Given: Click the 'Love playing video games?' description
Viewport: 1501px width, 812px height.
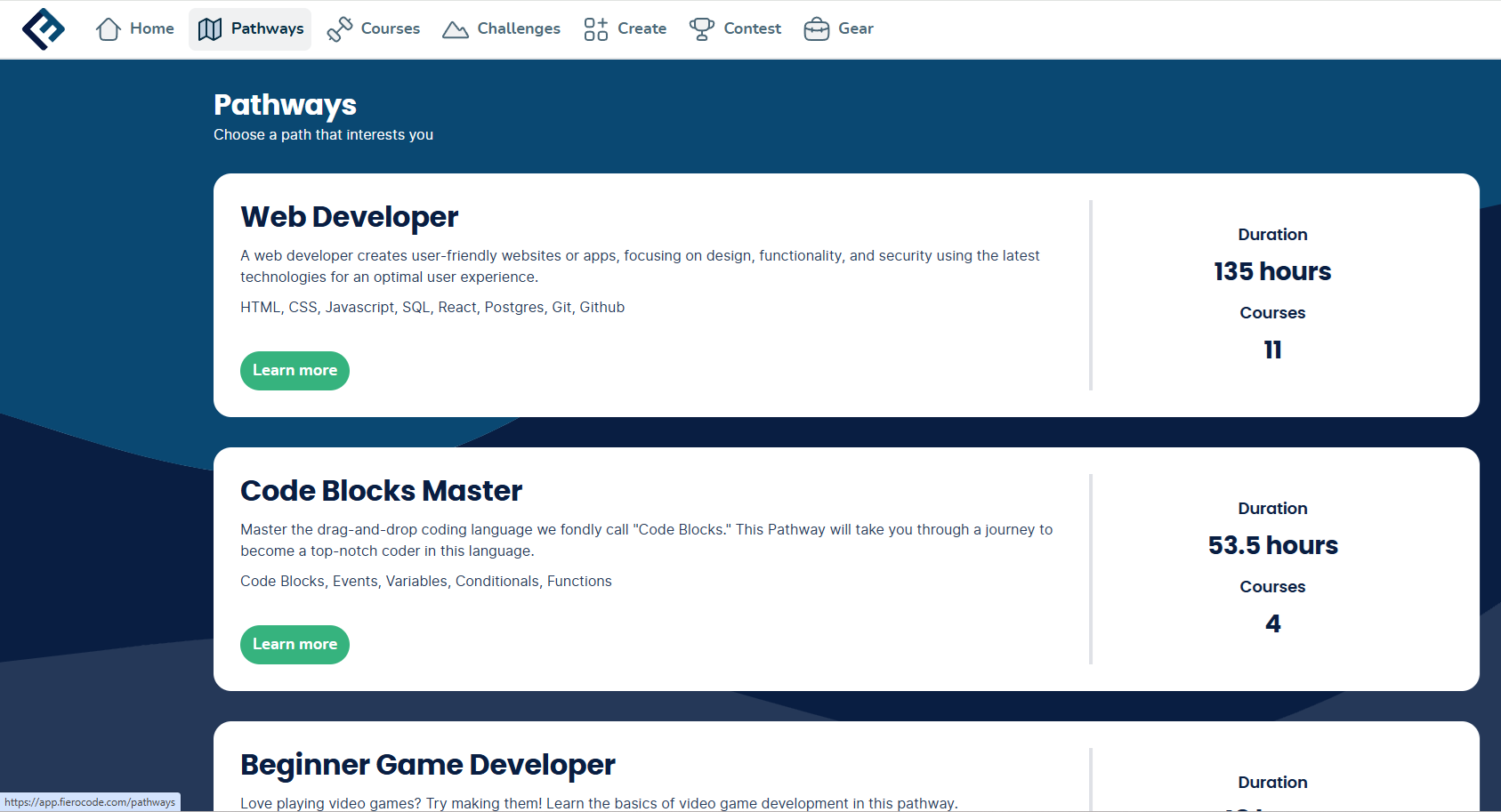Looking at the screenshot, I should pyautogui.click(x=599, y=803).
